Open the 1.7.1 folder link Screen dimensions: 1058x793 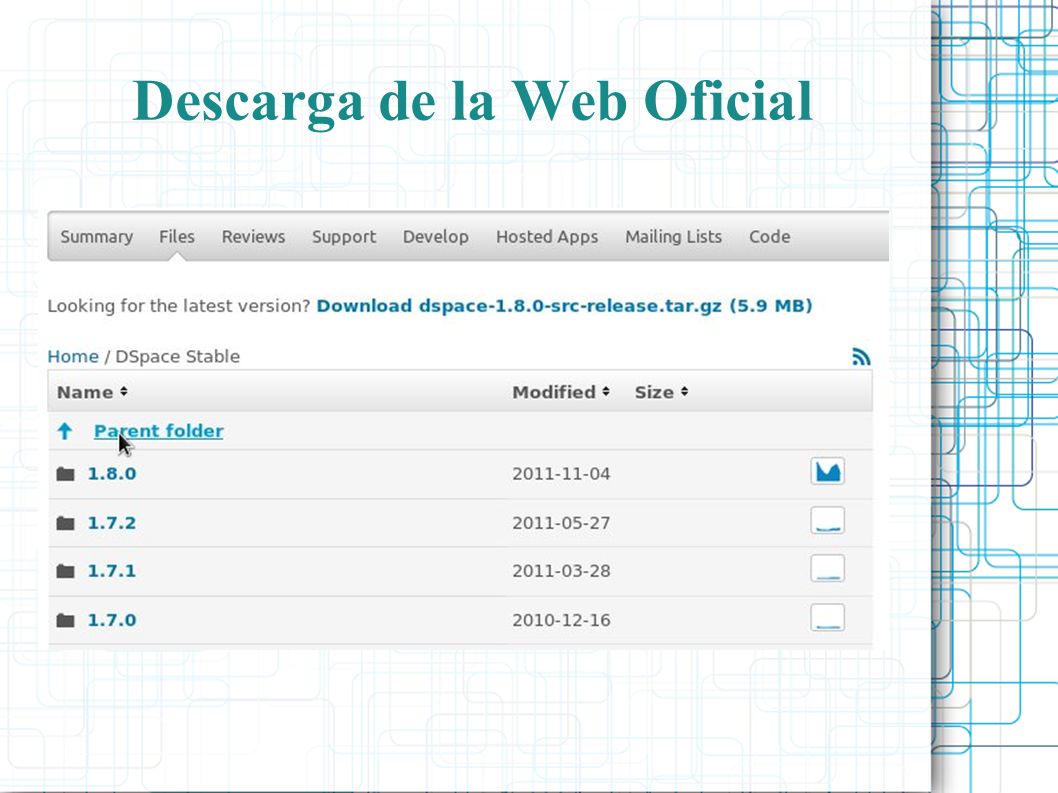click(x=112, y=571)
